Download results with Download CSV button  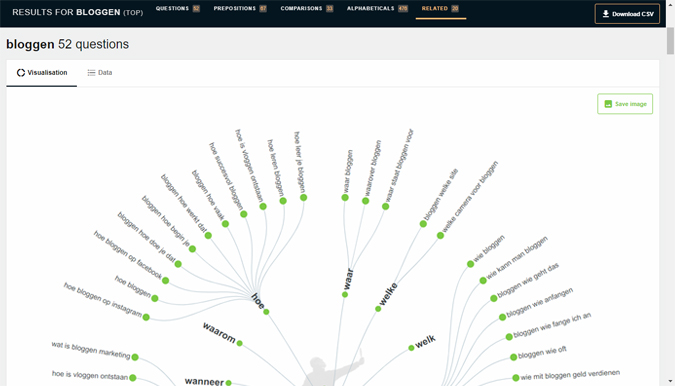click(x=627, y=14)
